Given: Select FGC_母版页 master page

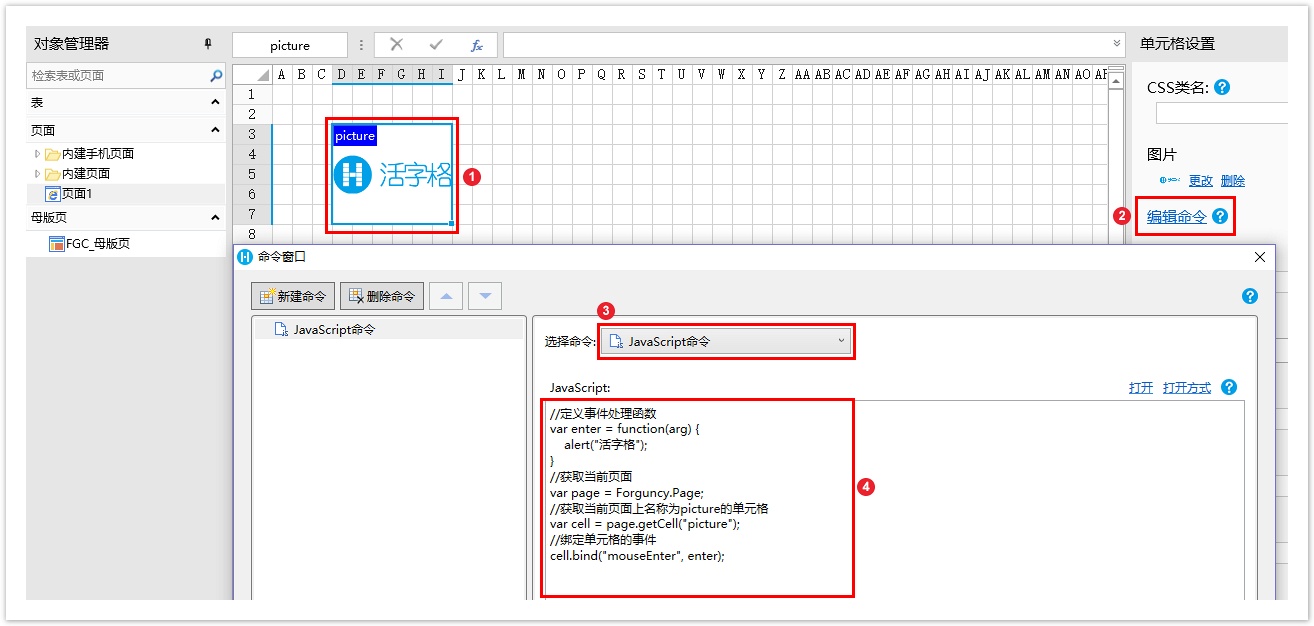Looking at the screenshot, I should pyautogui.click(x=97, y=244).
